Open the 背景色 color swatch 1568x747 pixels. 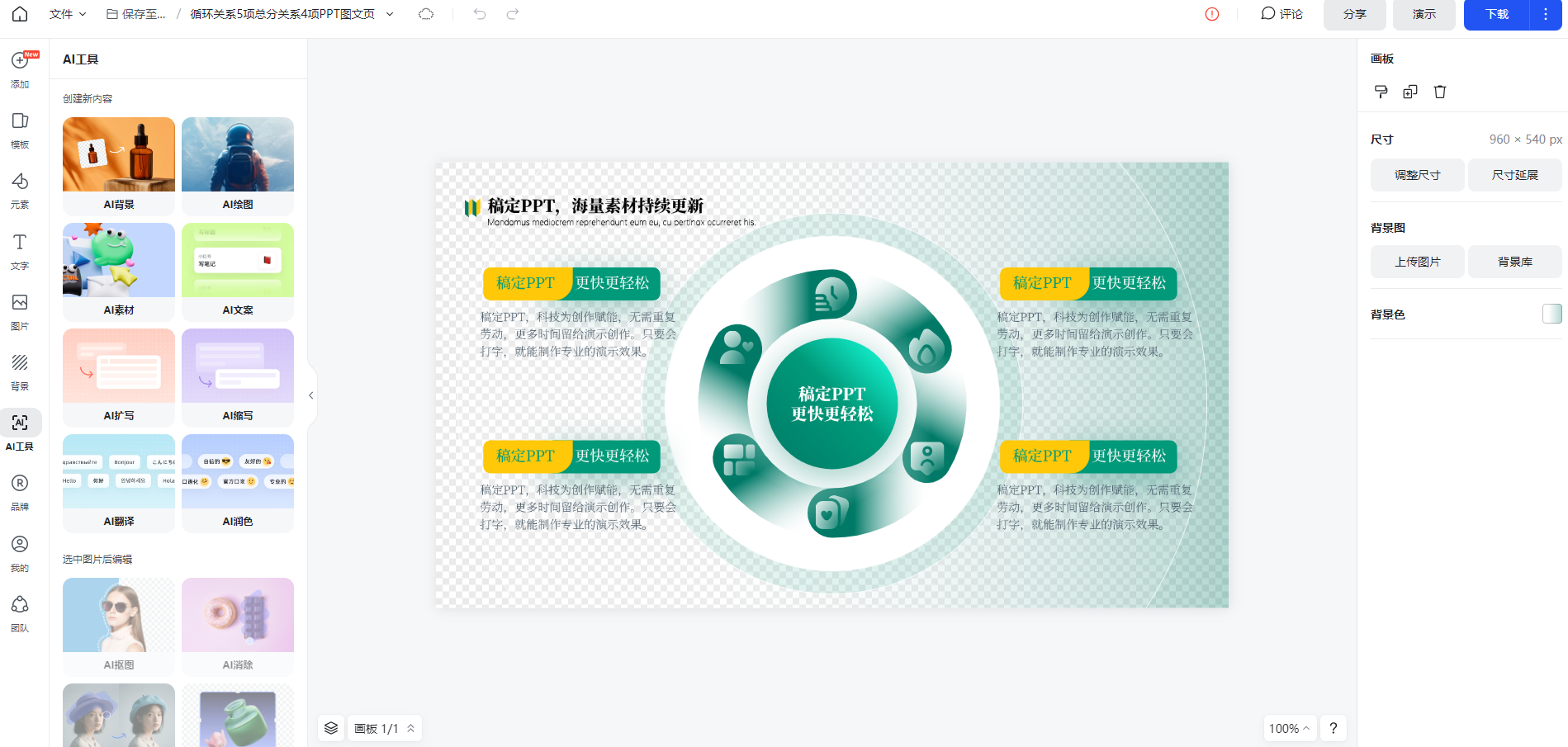coord(1551,314)
